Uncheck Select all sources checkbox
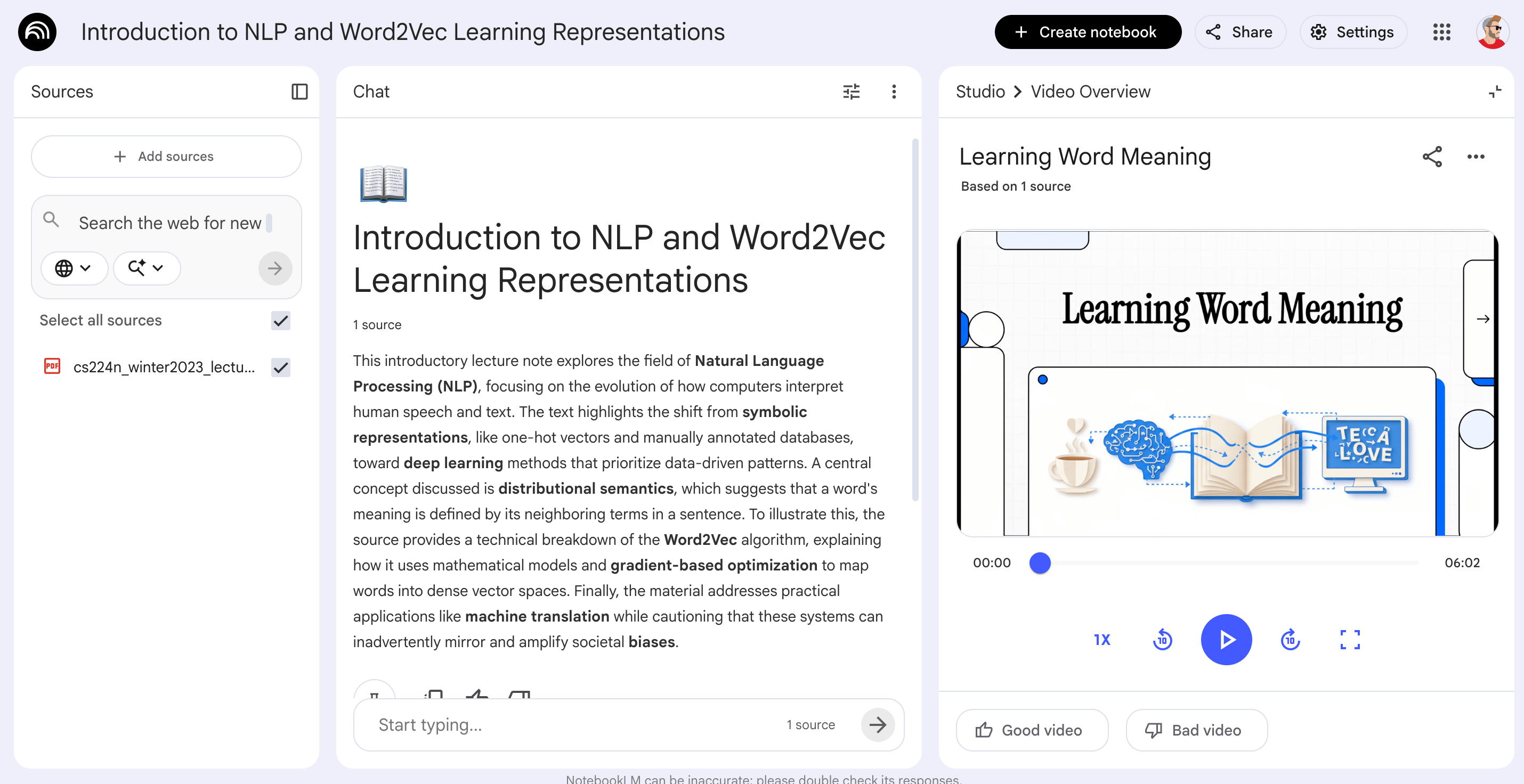 pyautogui.click(x=280, y=321)
